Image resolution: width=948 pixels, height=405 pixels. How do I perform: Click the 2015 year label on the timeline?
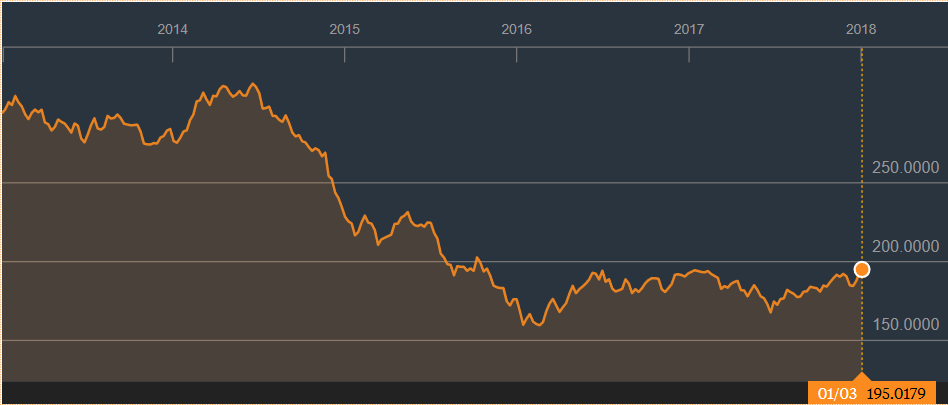pyautogui.click(x=345, y=29)
